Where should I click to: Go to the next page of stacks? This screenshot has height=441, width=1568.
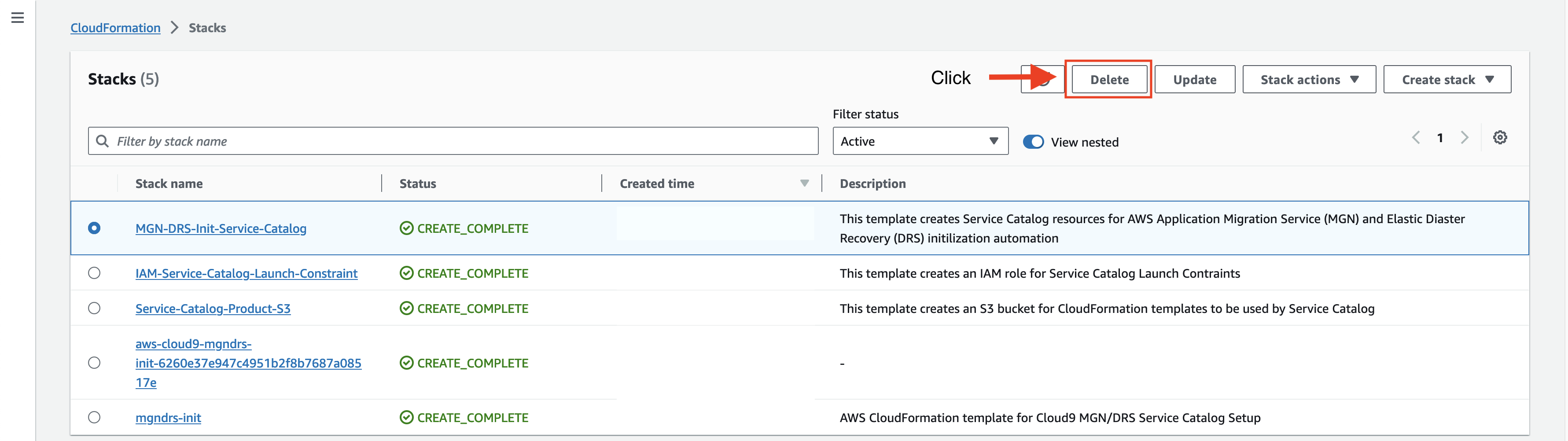point(1465,137)
